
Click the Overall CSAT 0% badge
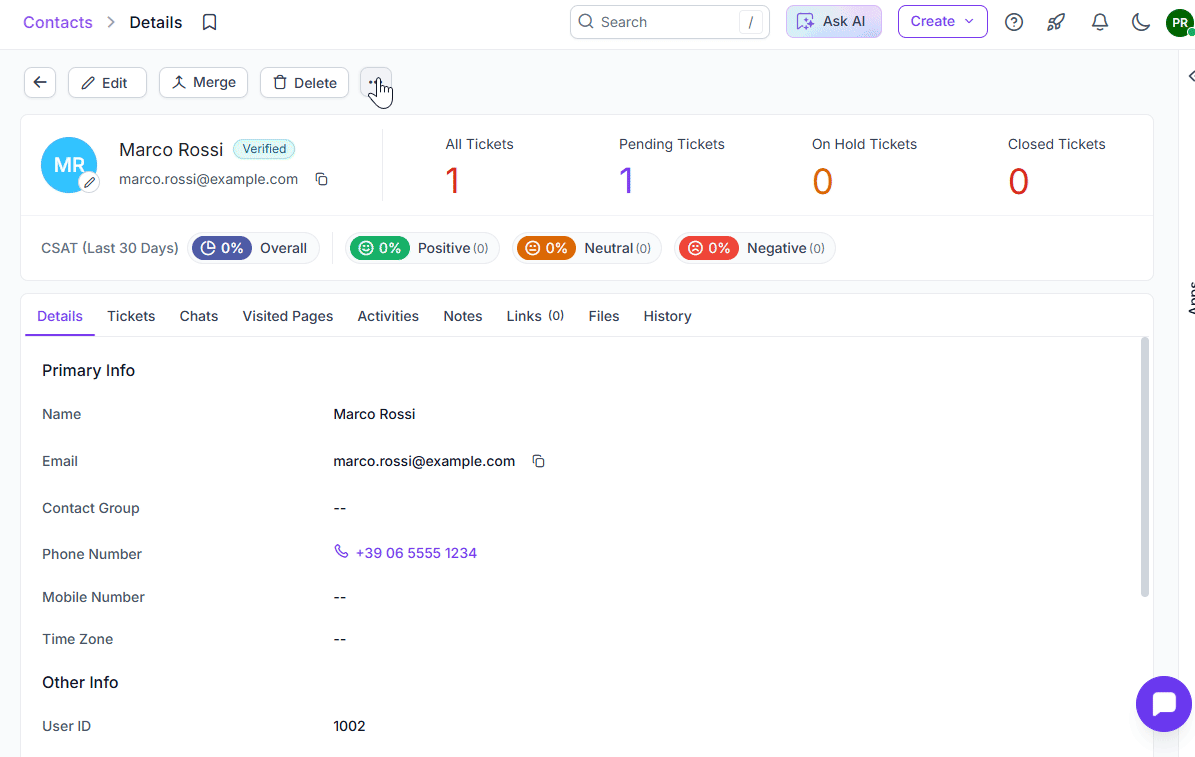[x=222, y=248]
